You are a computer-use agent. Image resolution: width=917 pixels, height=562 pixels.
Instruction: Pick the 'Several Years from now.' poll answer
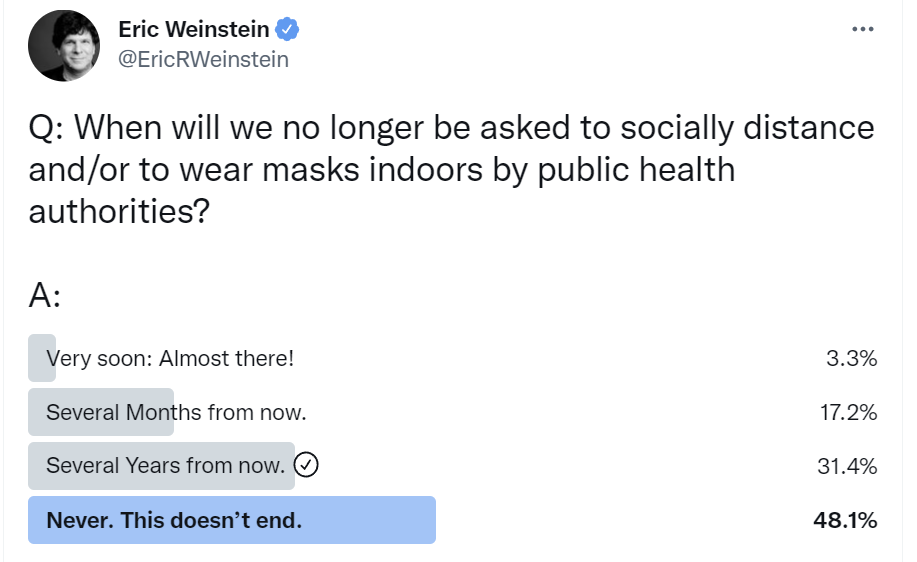(x=165, y=465)
